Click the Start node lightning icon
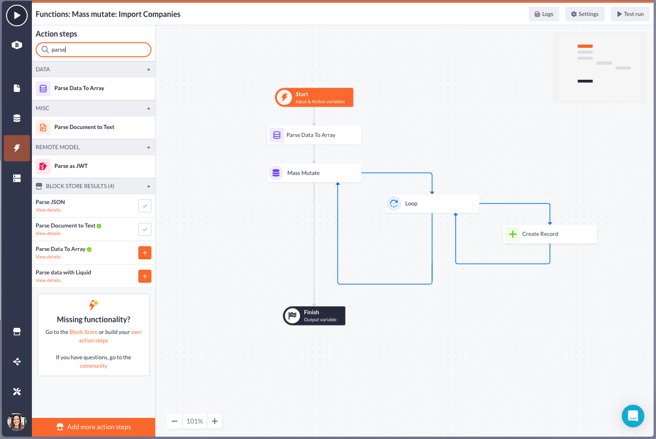This screenshot has width=656, height=439. point(285,97)
